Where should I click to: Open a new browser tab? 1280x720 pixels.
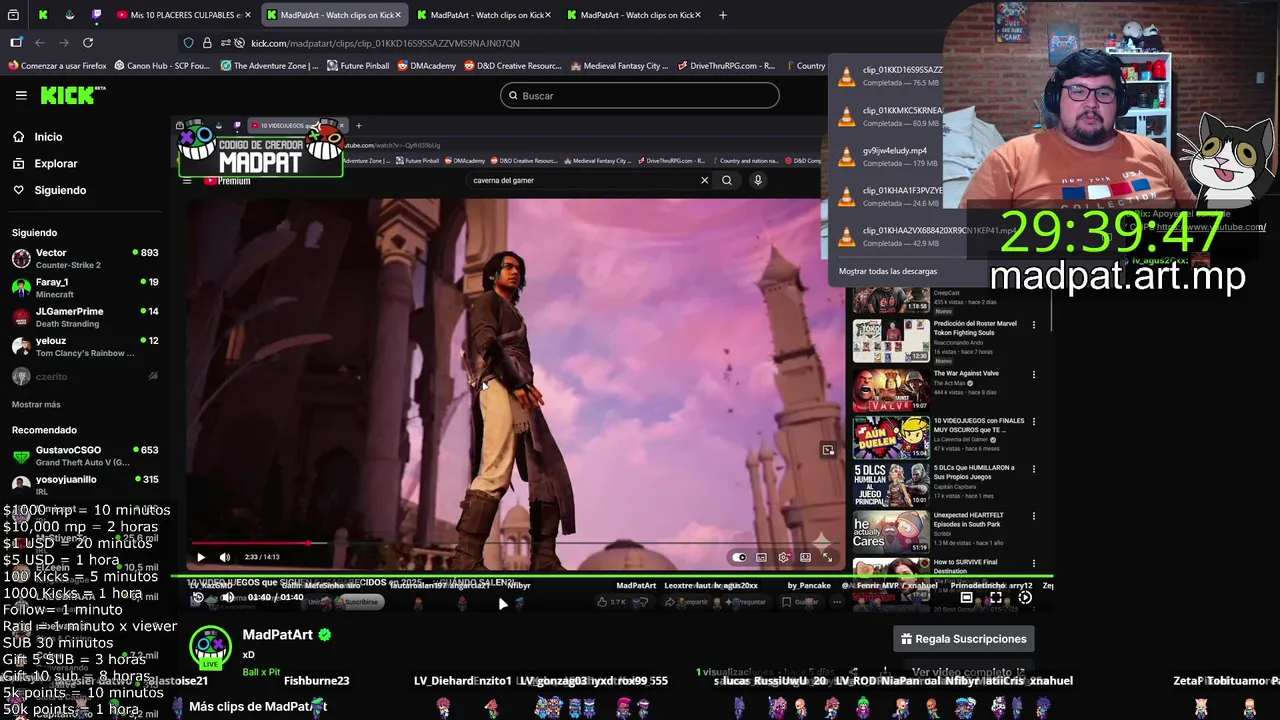(x=722, y=15)
